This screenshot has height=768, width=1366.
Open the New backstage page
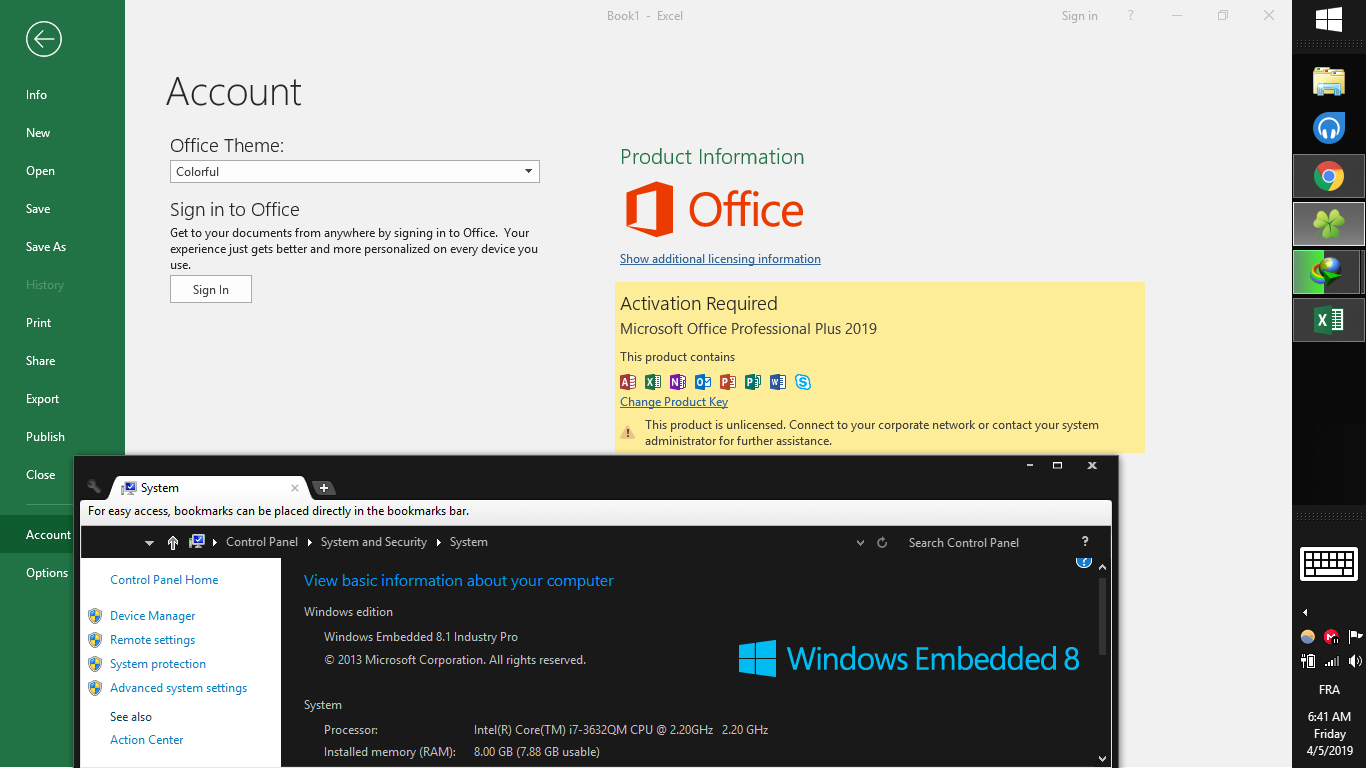click(62, 133)
